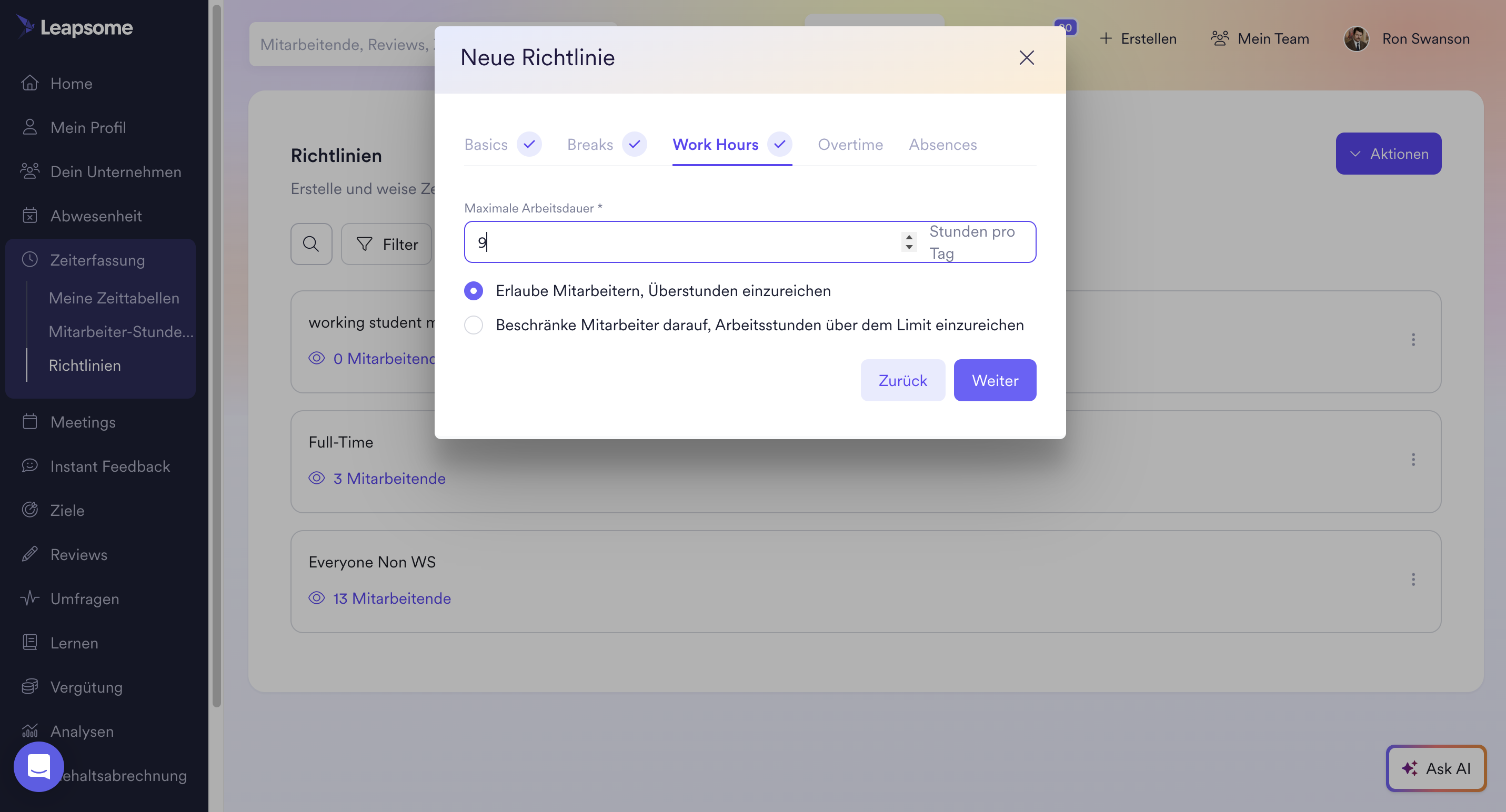1506x812 pixels.
Task: Click the search magnifier button
Action: pyautogui.click(x=311, y=244)
